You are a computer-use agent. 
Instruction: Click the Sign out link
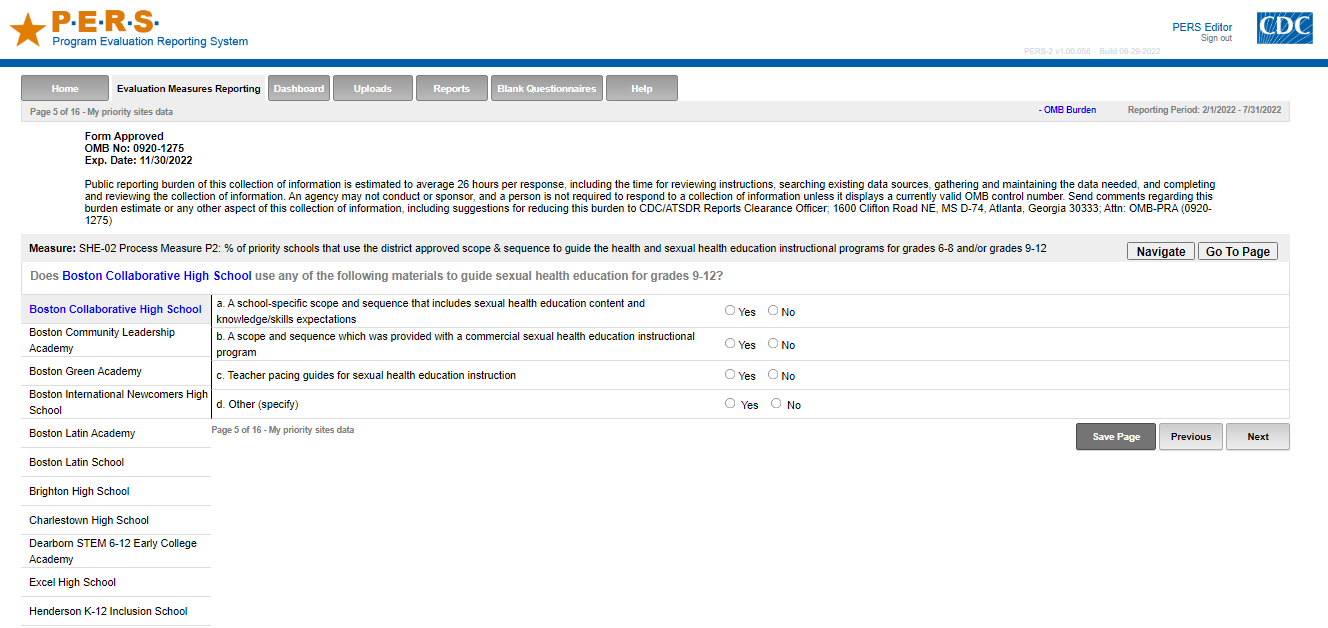1216,39
